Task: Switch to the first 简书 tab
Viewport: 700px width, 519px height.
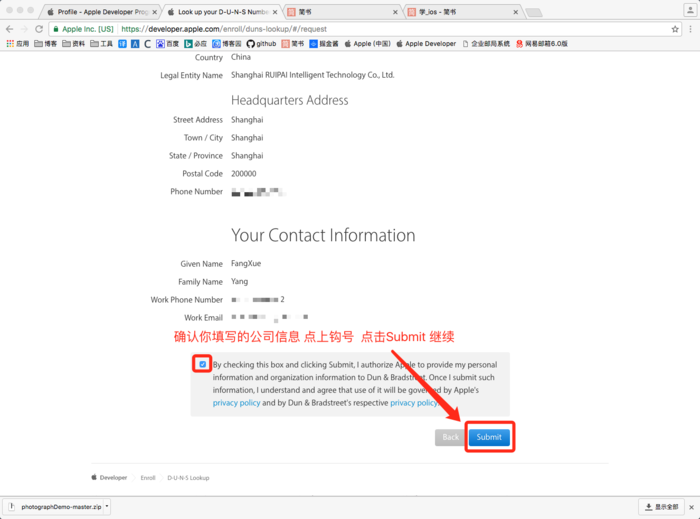Action: [343, 12]
